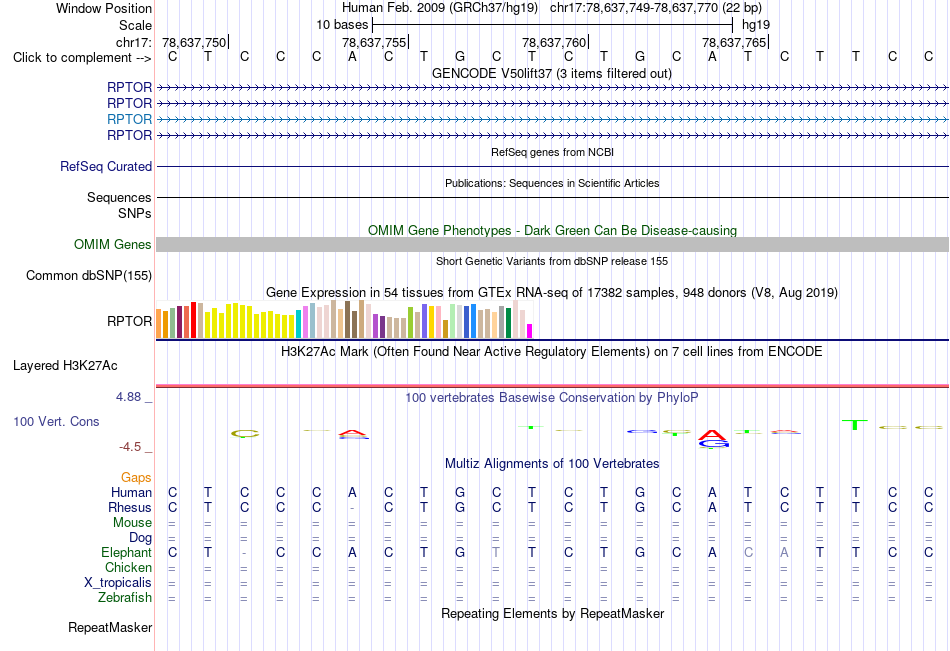Click the GENCODE V50lift37 track title
This screenshot has width=950, height=651.
coord(551,73)
